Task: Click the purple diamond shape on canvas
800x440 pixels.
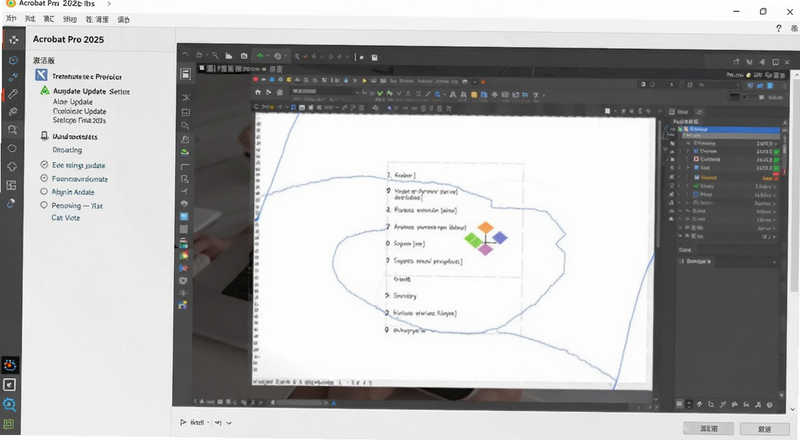Action: point(485,249)
